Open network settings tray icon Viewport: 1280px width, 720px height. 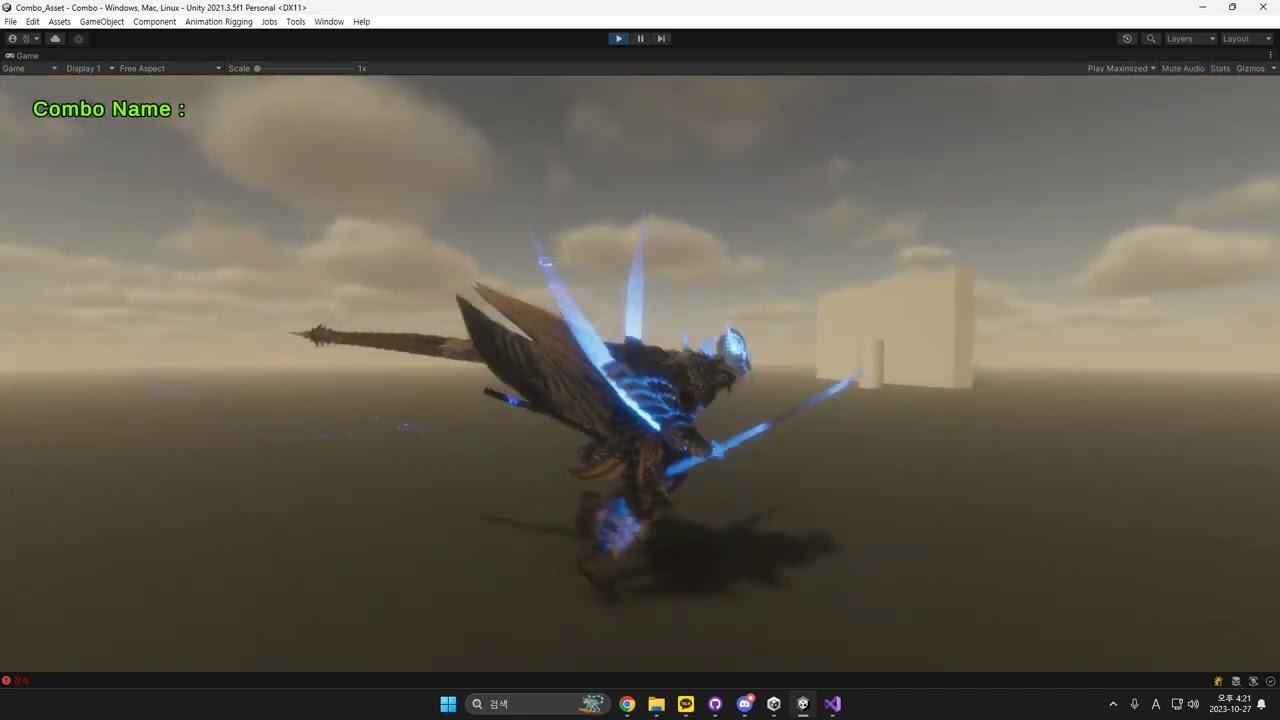tap(1177, 704)
